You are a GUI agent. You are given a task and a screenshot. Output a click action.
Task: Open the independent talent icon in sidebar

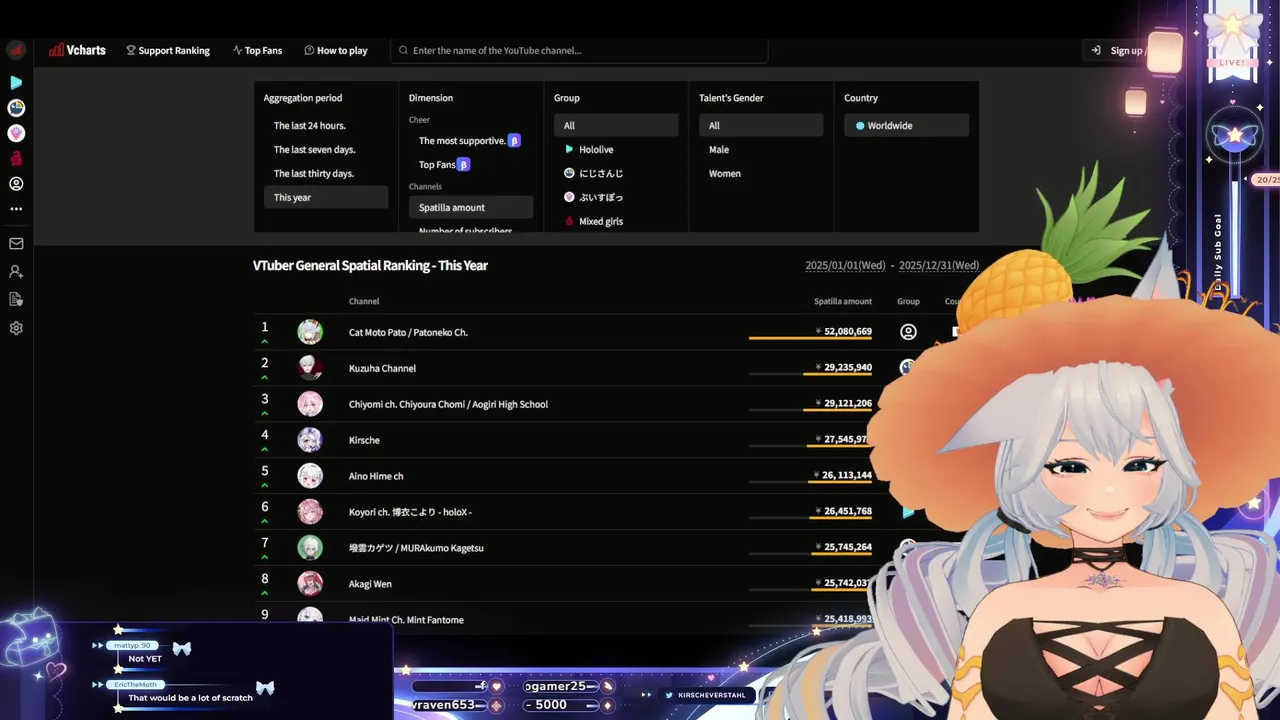click(x=16, y=184)
